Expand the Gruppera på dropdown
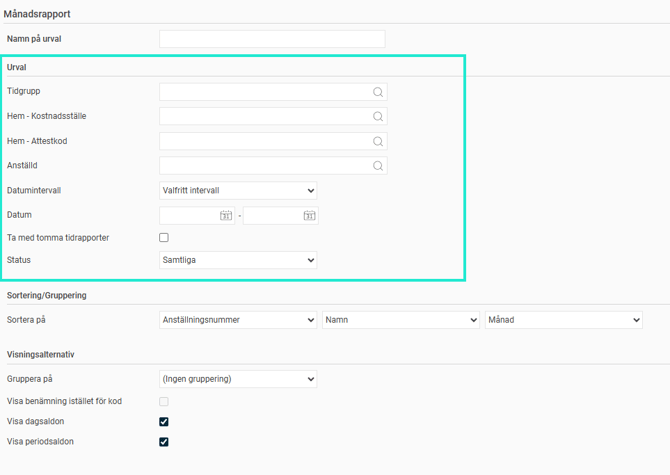Viewport: 670px width, 475px height. point(238,379)
